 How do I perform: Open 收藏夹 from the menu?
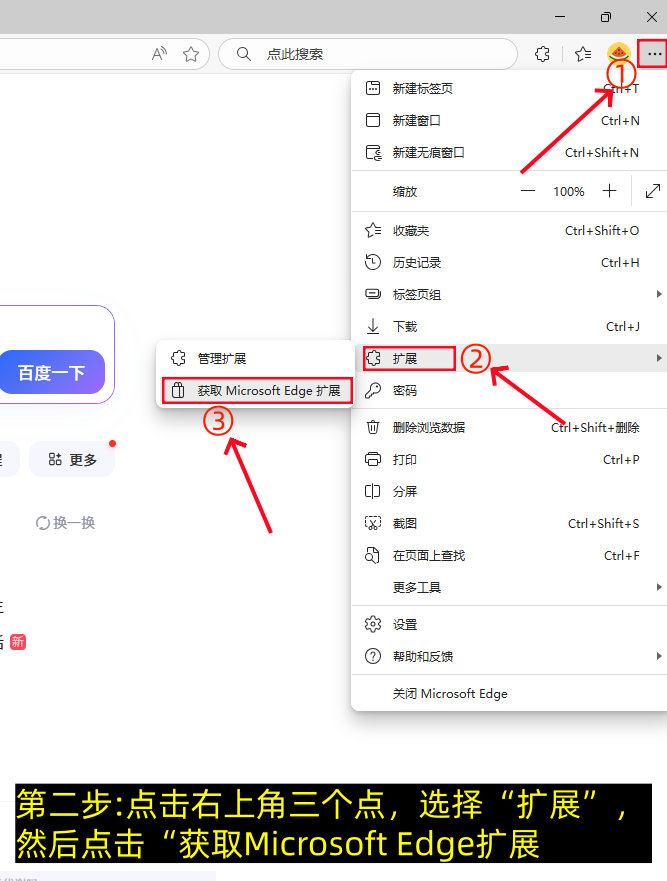[509, 230]
